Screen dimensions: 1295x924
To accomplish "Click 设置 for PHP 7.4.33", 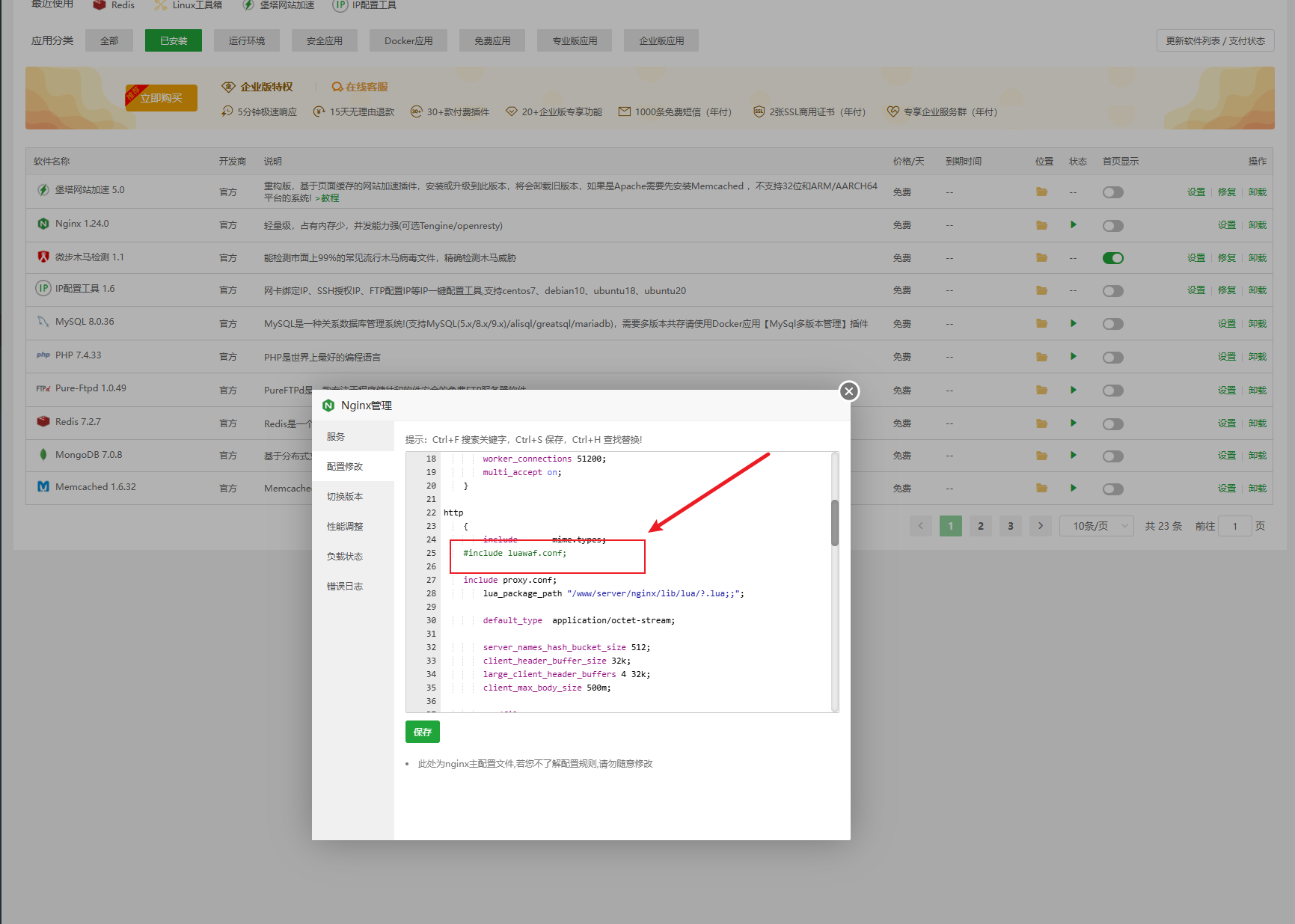I will tap(1227, 357).
